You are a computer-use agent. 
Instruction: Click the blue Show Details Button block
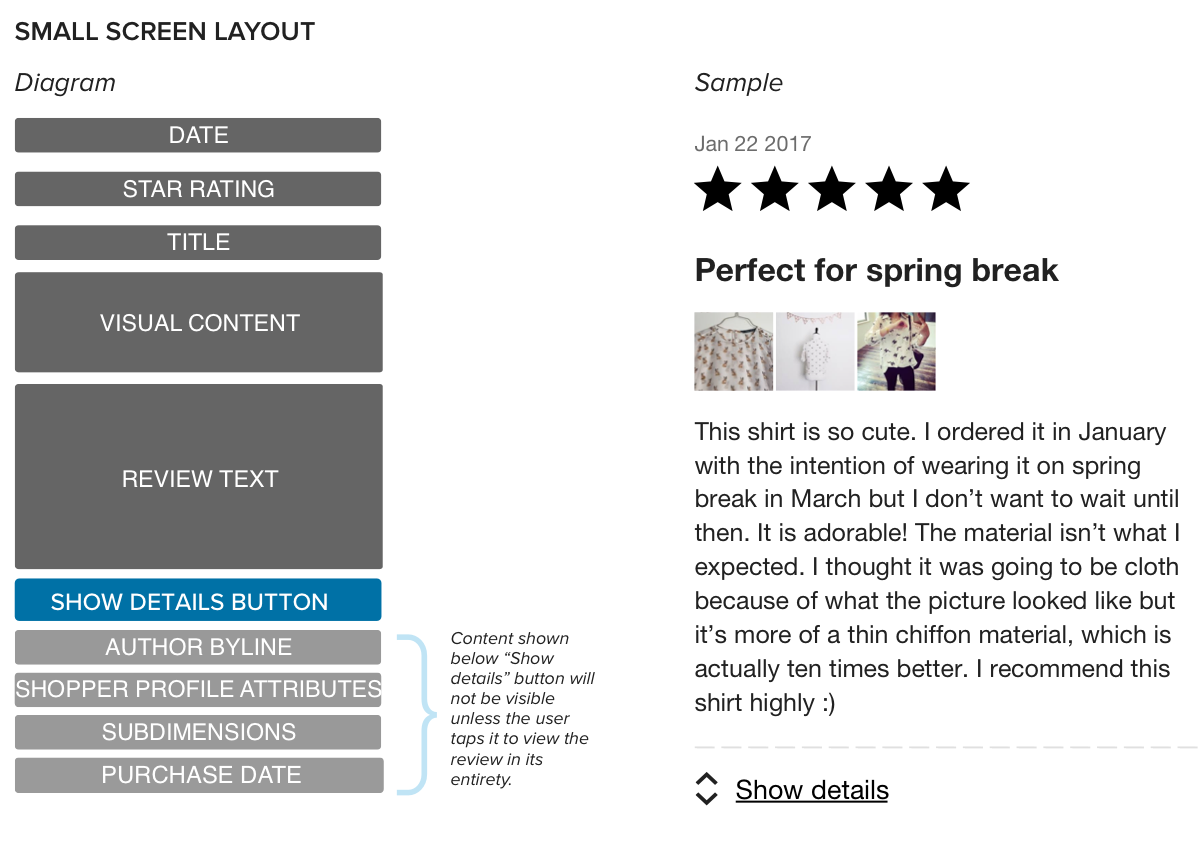pos(198,601)
